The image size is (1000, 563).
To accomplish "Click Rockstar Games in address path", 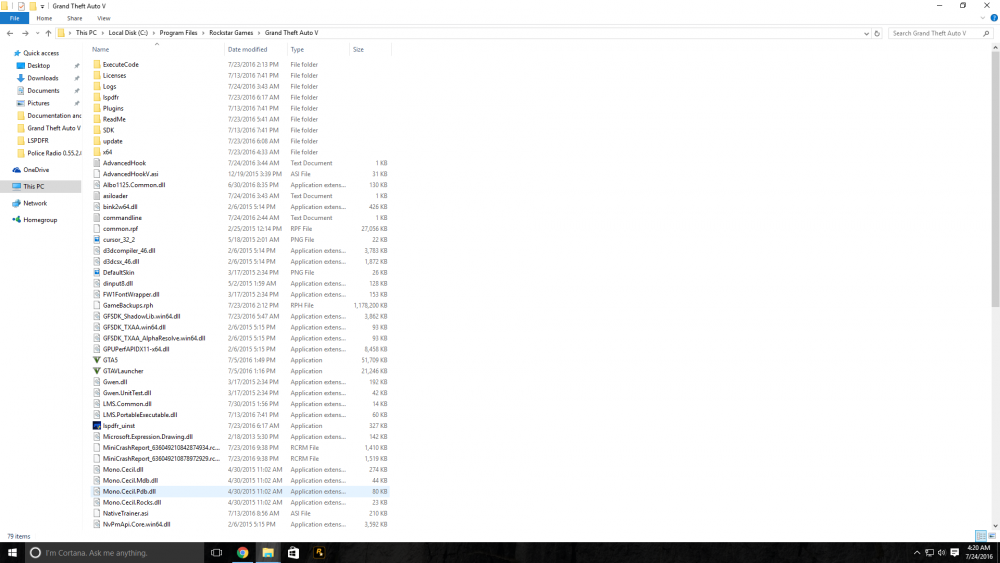I will coord(231,33).
